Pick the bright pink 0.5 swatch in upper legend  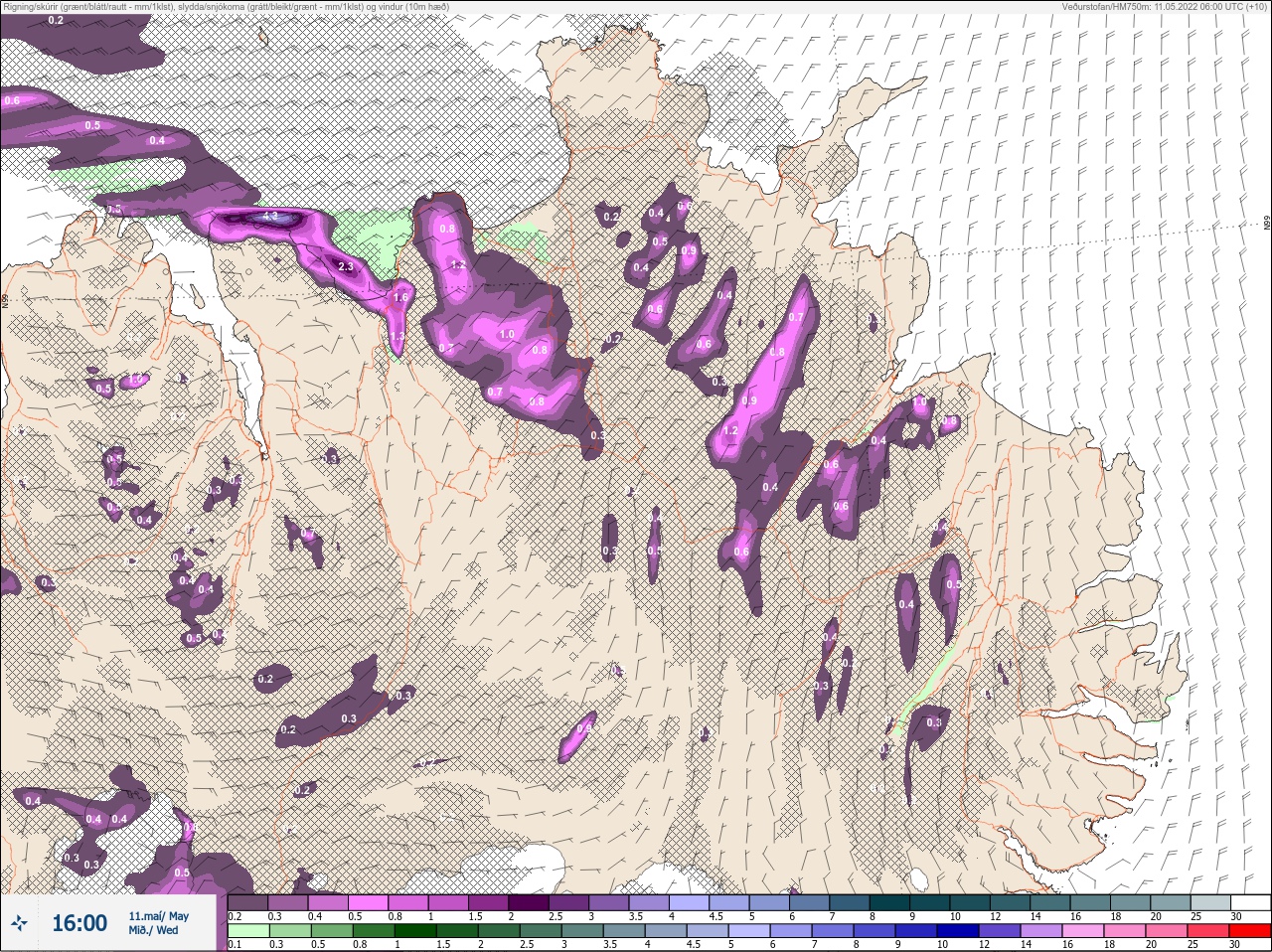pyautogui.click(x=369, y=902)
